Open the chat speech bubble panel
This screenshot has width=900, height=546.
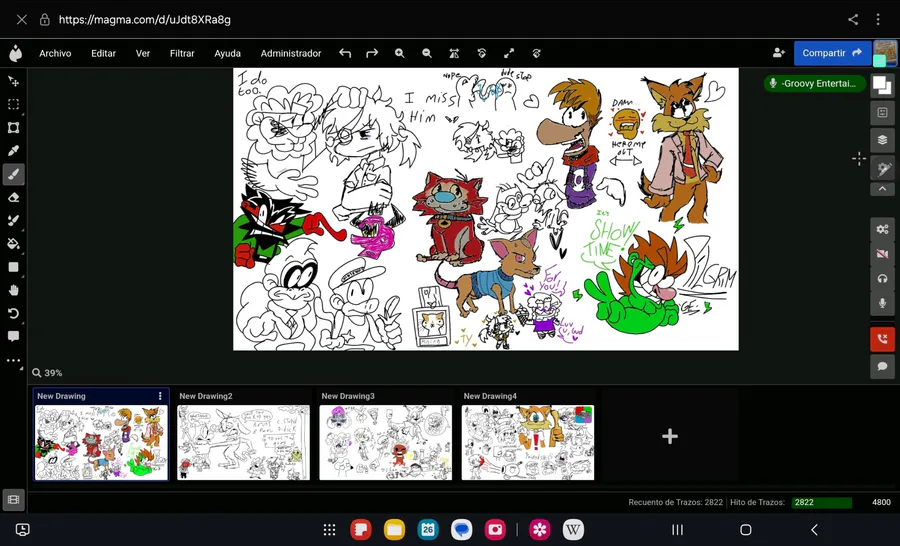(882, 366)
